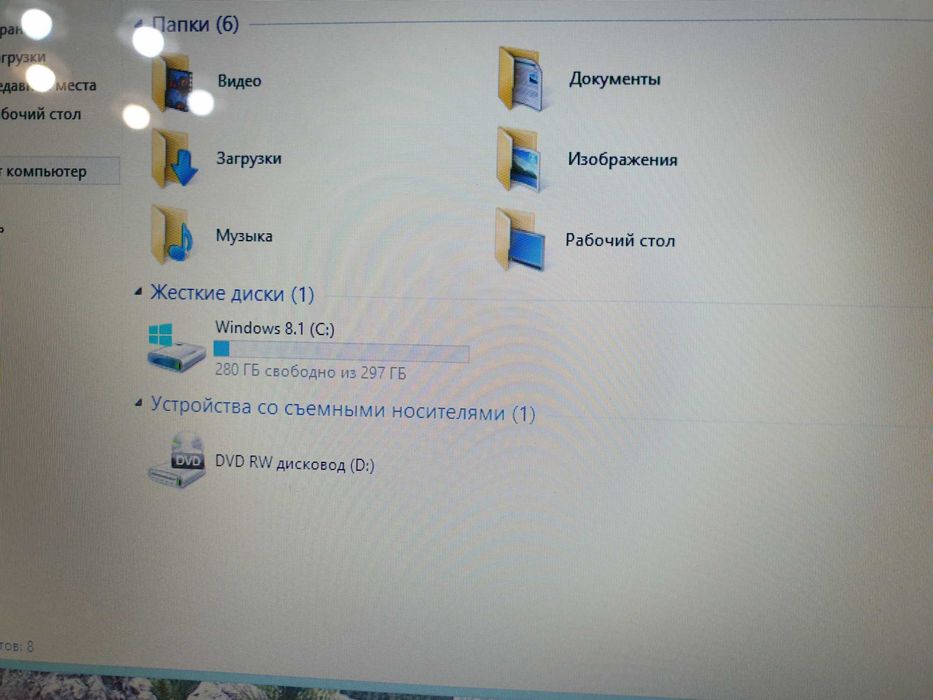Click the Документы folder label
Viewport: 933px width, 700px height.
pyautogui.click(x=615, y=79)
